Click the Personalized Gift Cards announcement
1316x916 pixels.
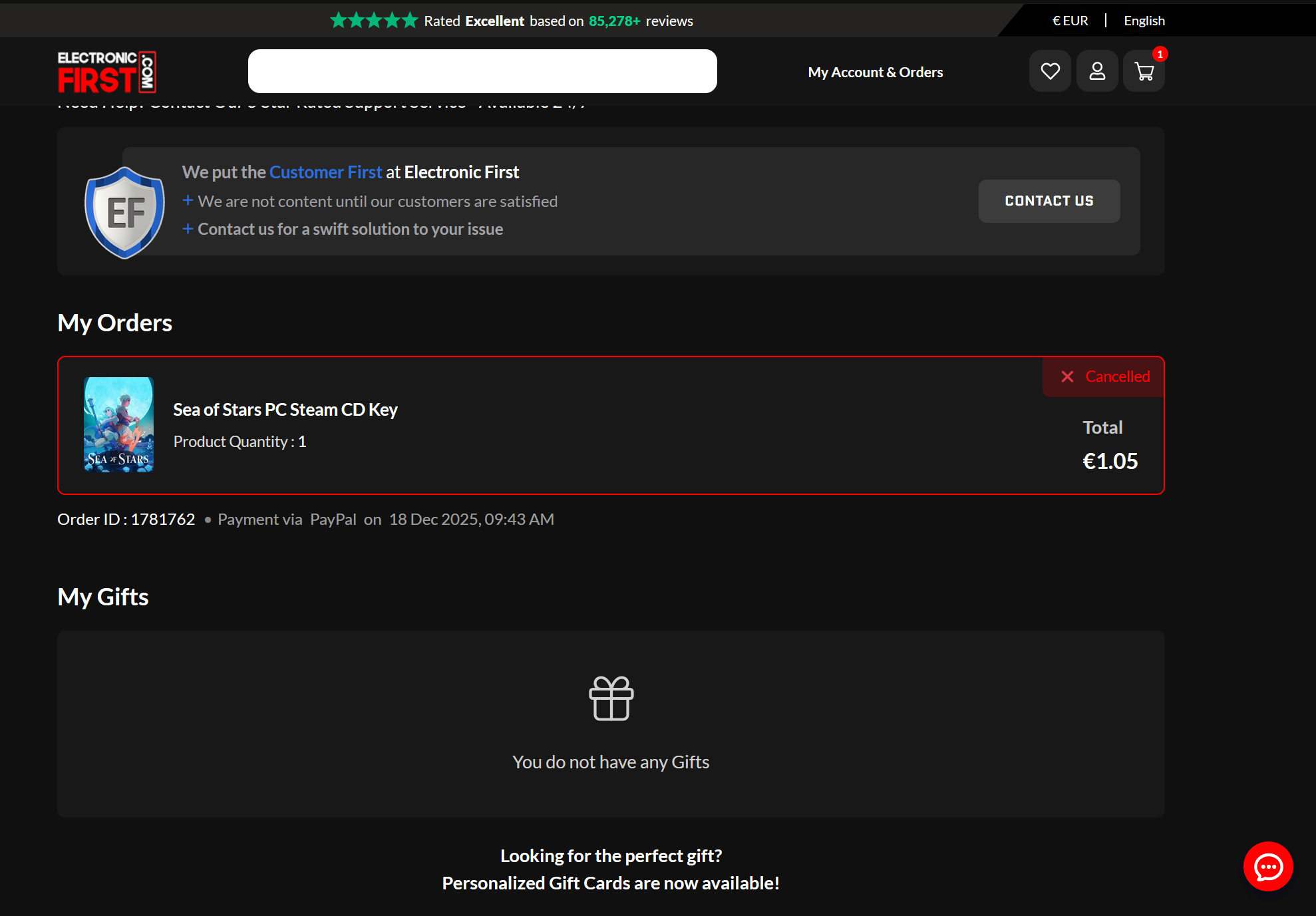click(x=611, y=883)
